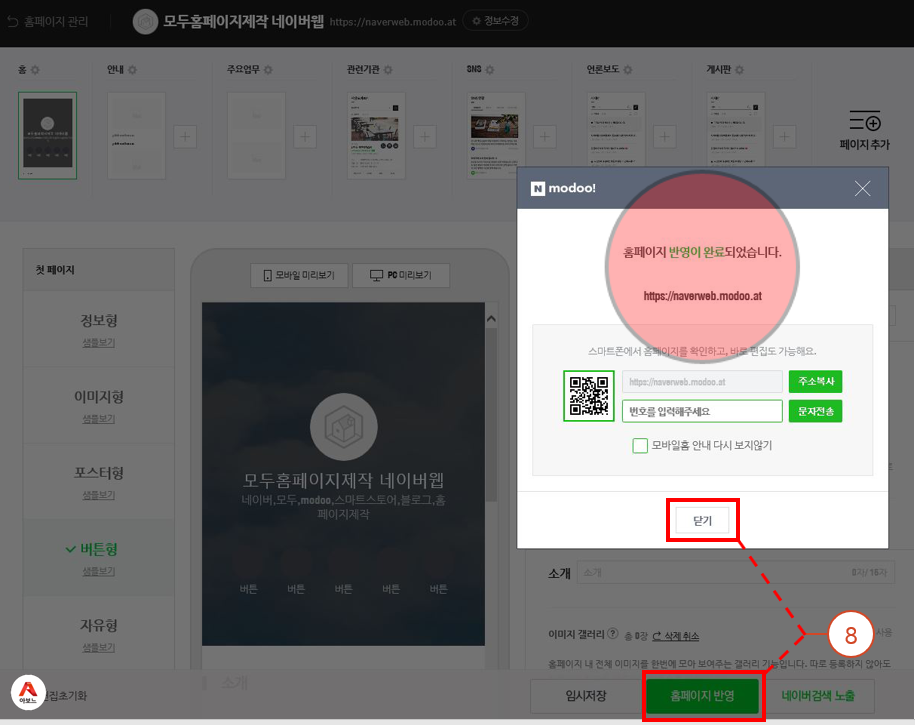Click the site logo circle in header
The width and height of the screenshot is (915, 725).
145,22
